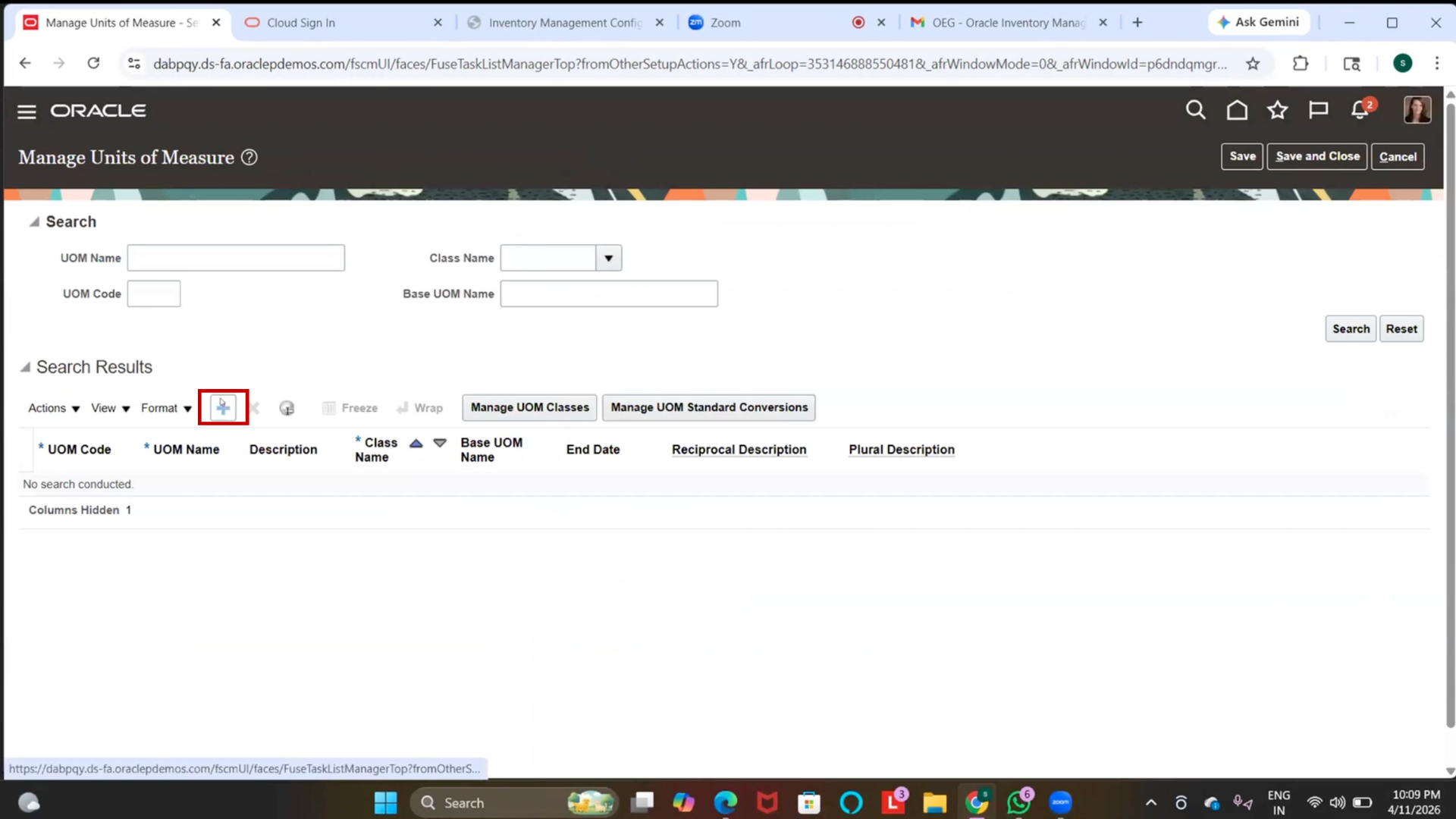The image size is (1456, 819).
Task: Click Save and Close button
Action: 1317,156
